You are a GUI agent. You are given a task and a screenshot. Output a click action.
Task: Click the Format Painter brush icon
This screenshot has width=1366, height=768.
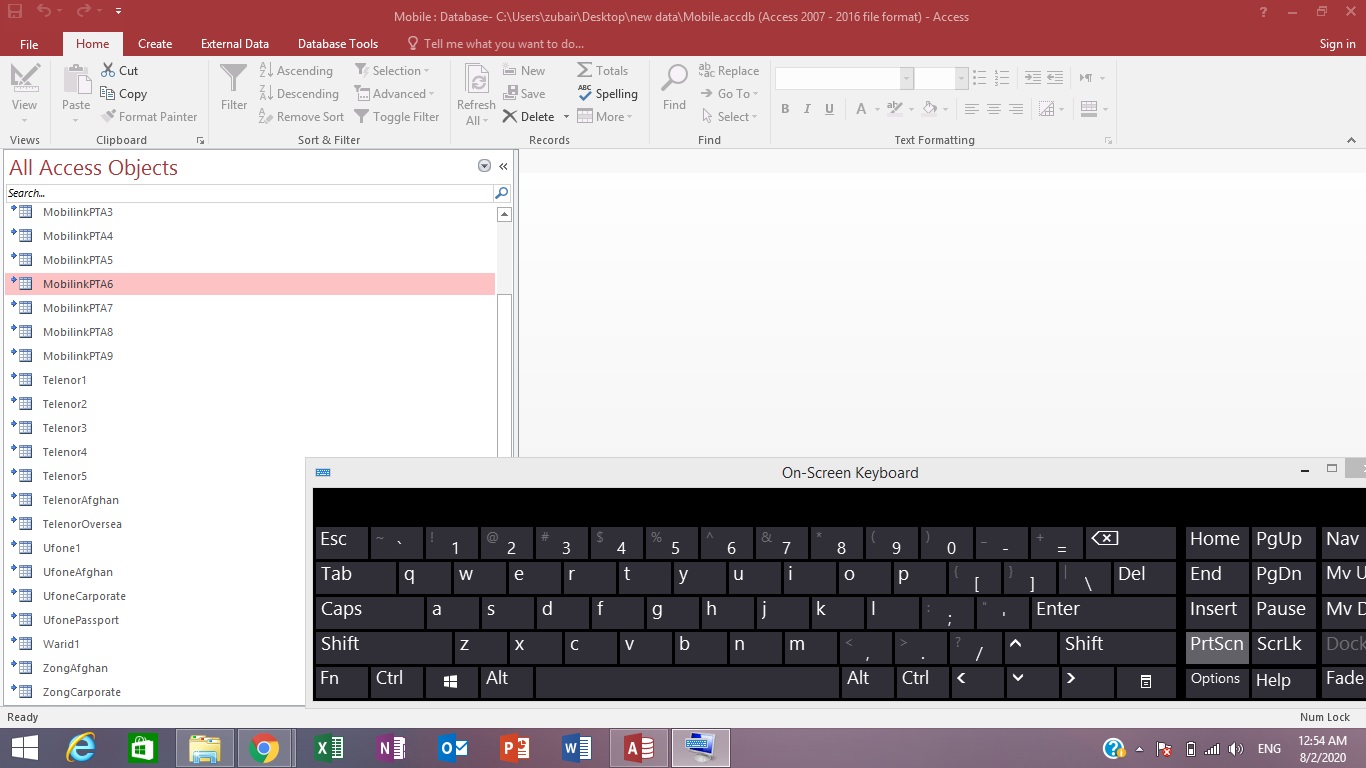point(108,116)
